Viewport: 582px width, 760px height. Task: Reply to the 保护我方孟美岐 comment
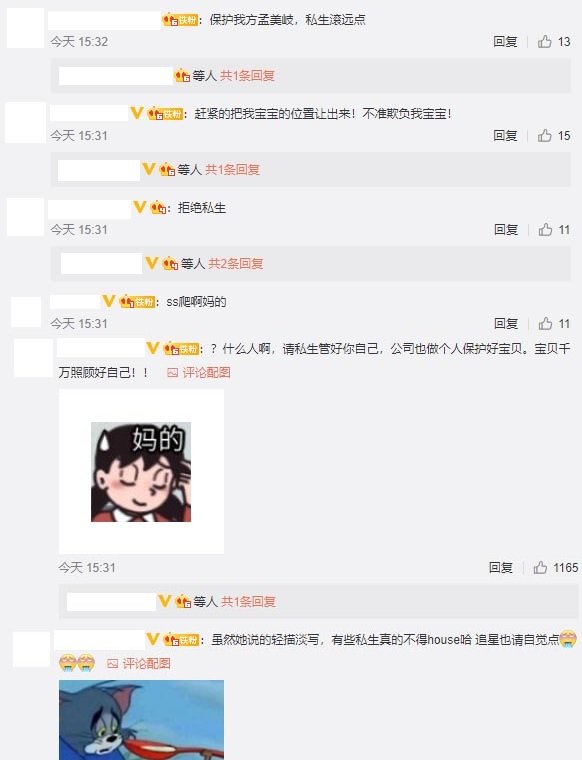tap(505, 42)
